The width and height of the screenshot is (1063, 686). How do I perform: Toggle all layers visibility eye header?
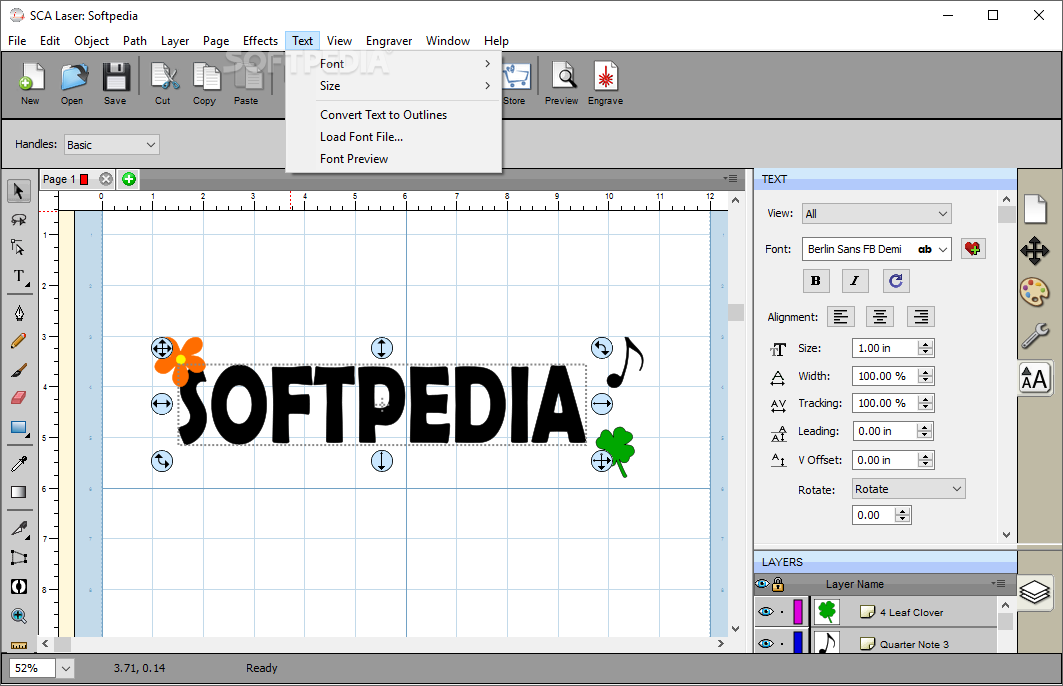point(763,584)
